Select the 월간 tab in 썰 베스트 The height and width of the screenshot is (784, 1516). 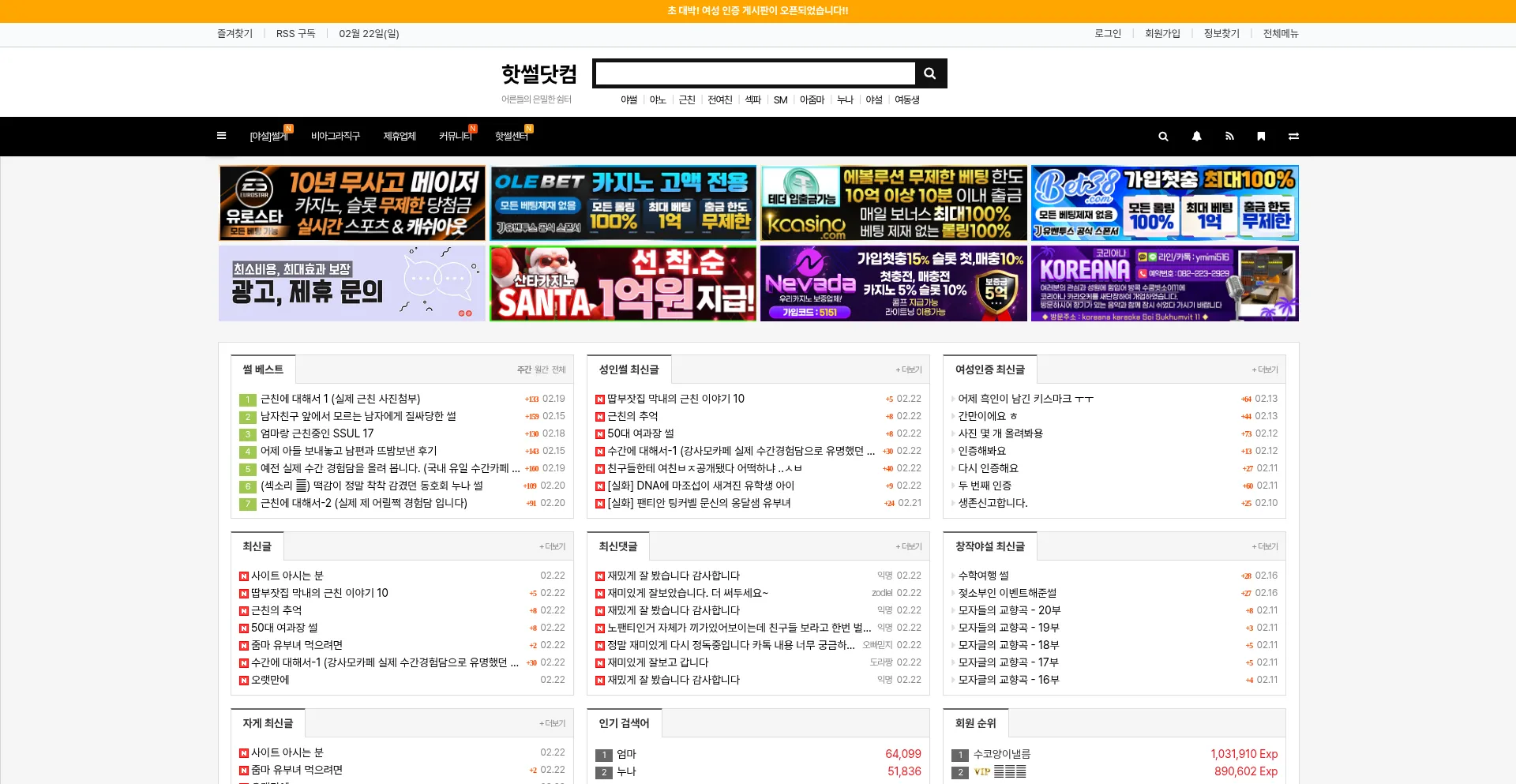tap(542, 370)
